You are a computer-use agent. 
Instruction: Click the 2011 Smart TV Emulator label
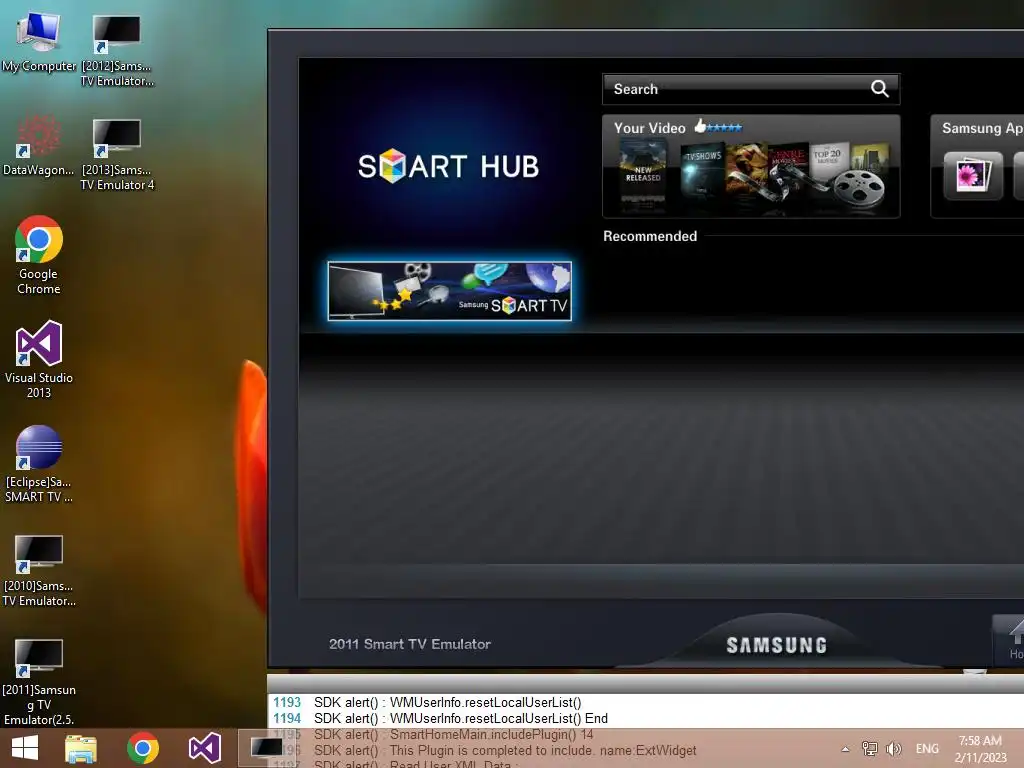coord(410,644)
